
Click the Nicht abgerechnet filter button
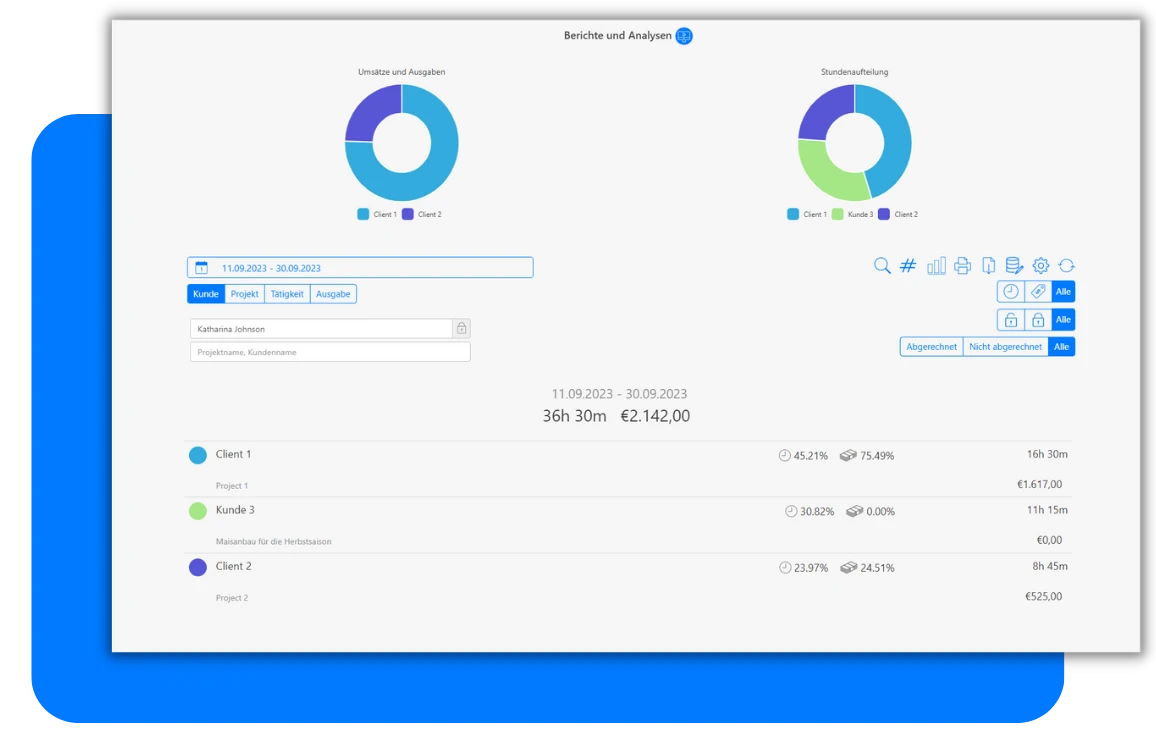(1005, 347)
